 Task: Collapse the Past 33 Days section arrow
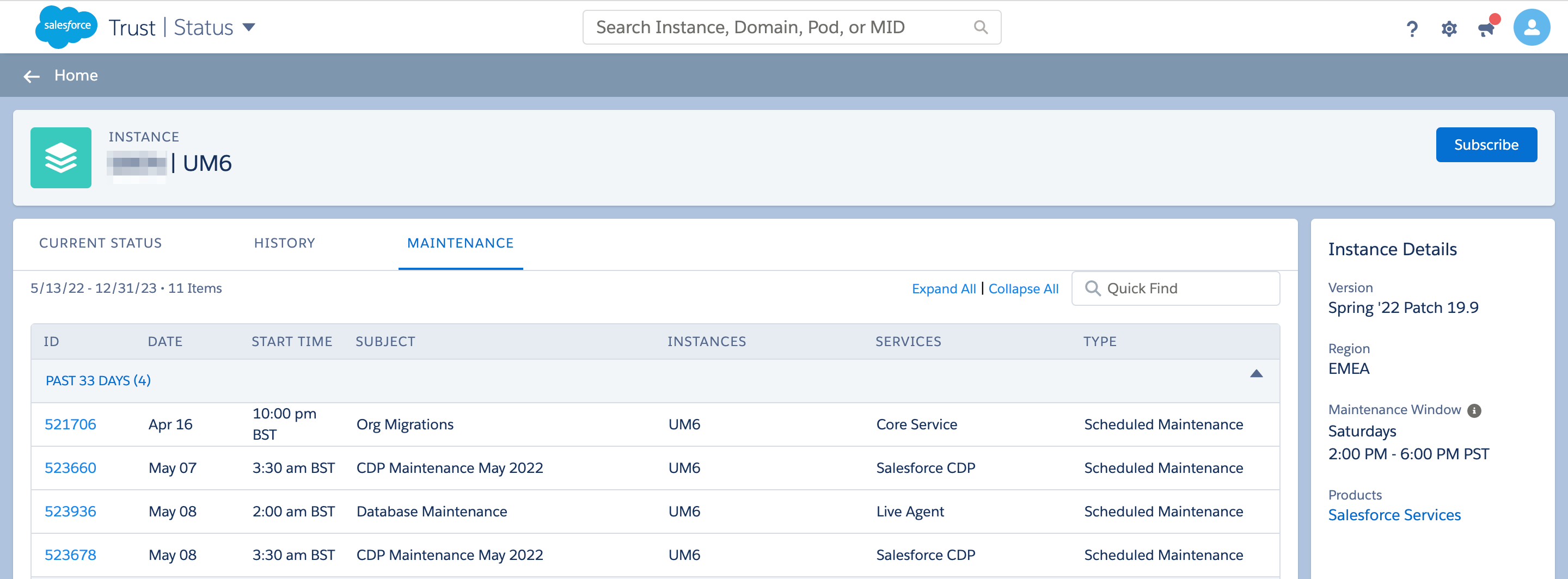click(x=1255, y=373)
